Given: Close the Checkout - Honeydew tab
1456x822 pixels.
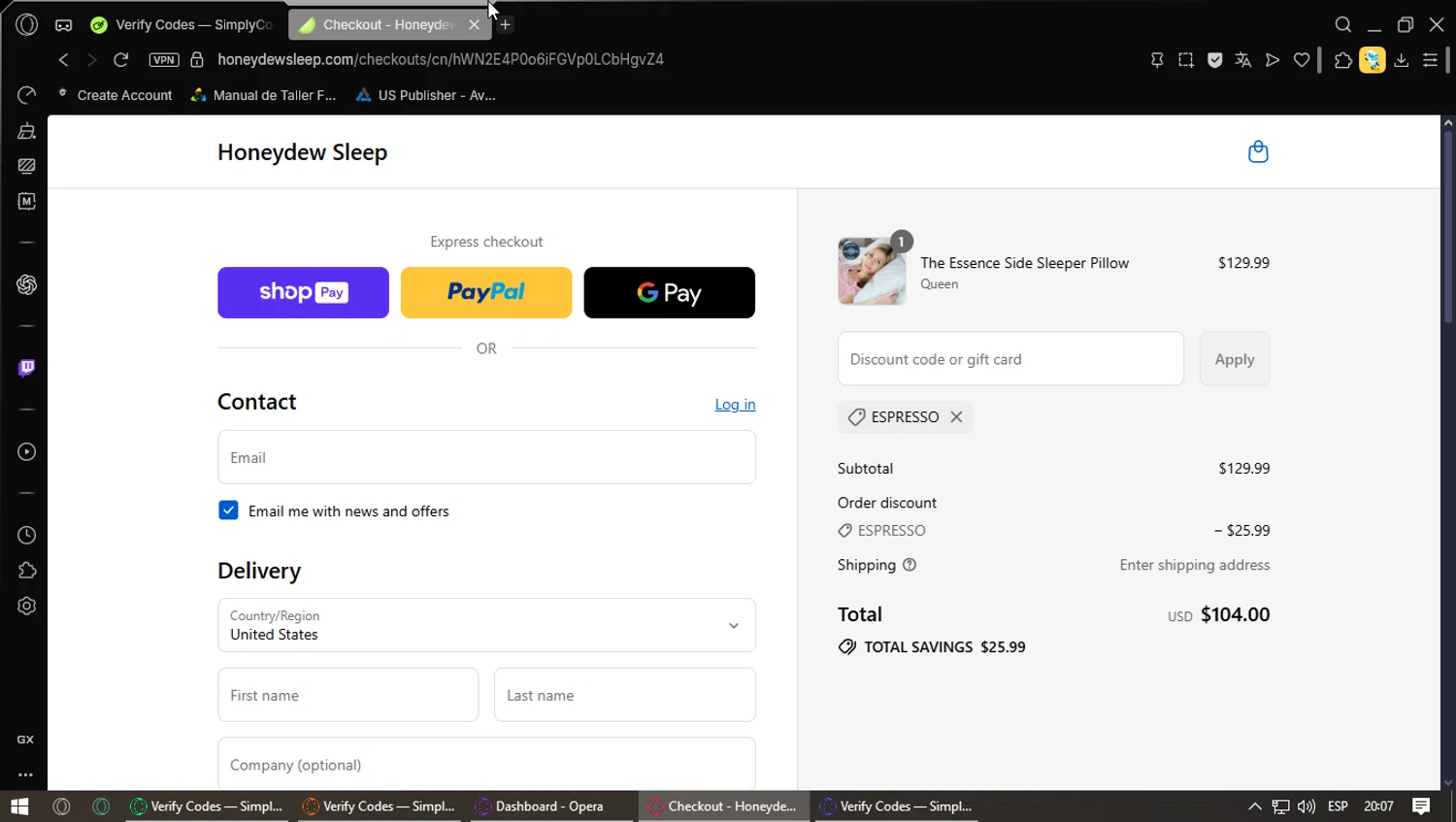Looking at the screenshot, I should point(474,25).
